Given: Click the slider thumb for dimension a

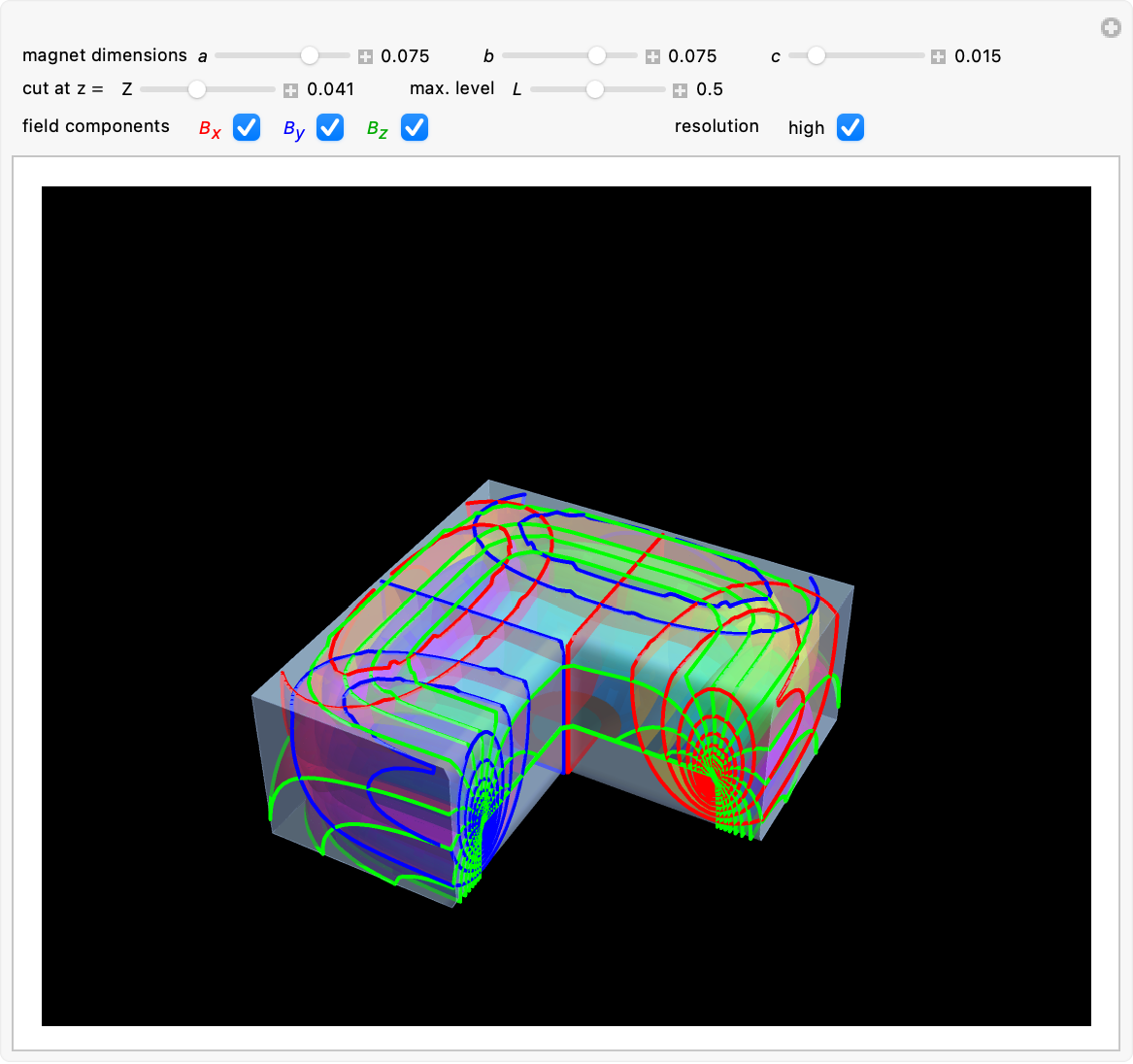Looking at the screenshot, I should coord(310,56).
